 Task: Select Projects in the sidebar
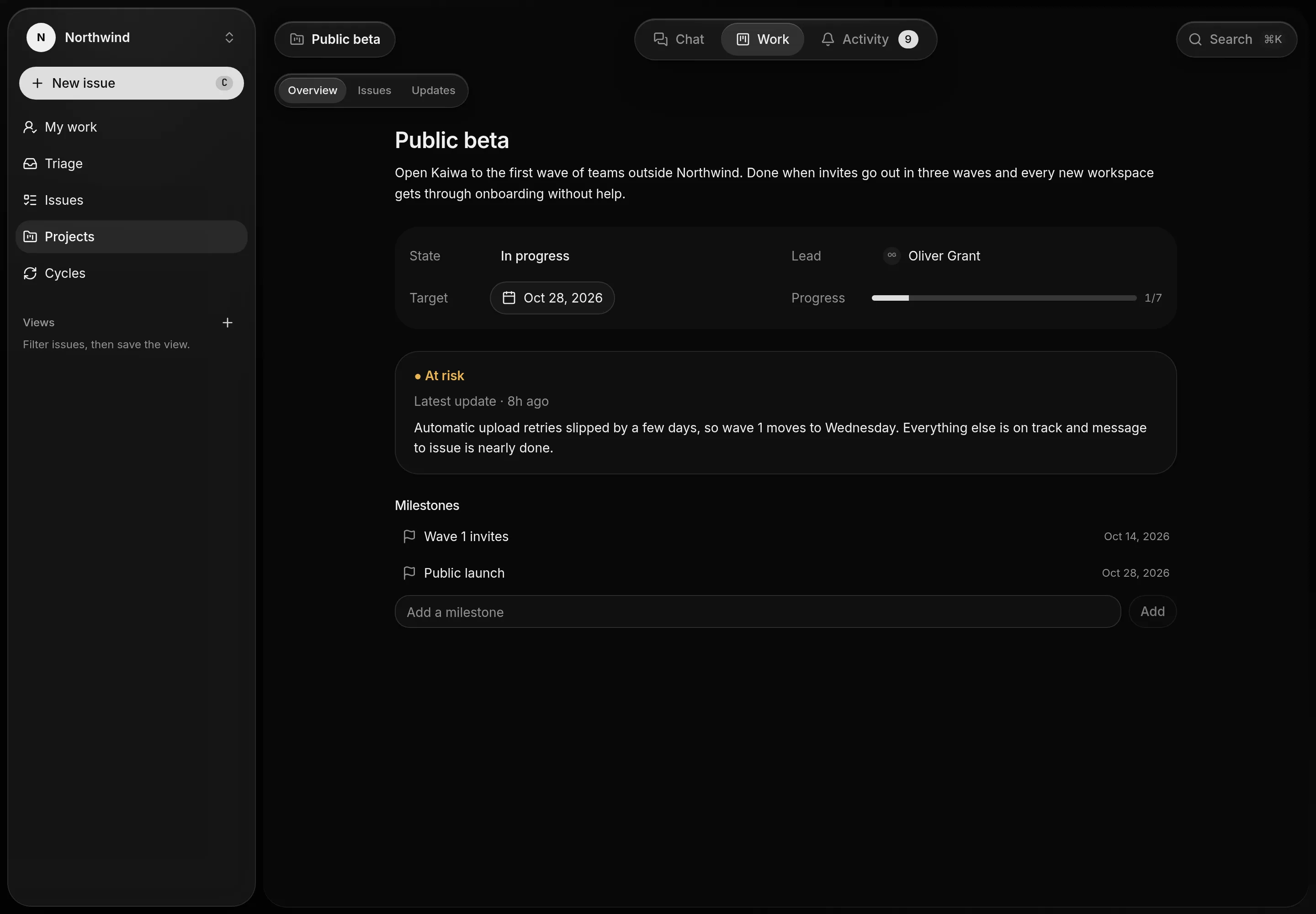[x=131, y=237]
